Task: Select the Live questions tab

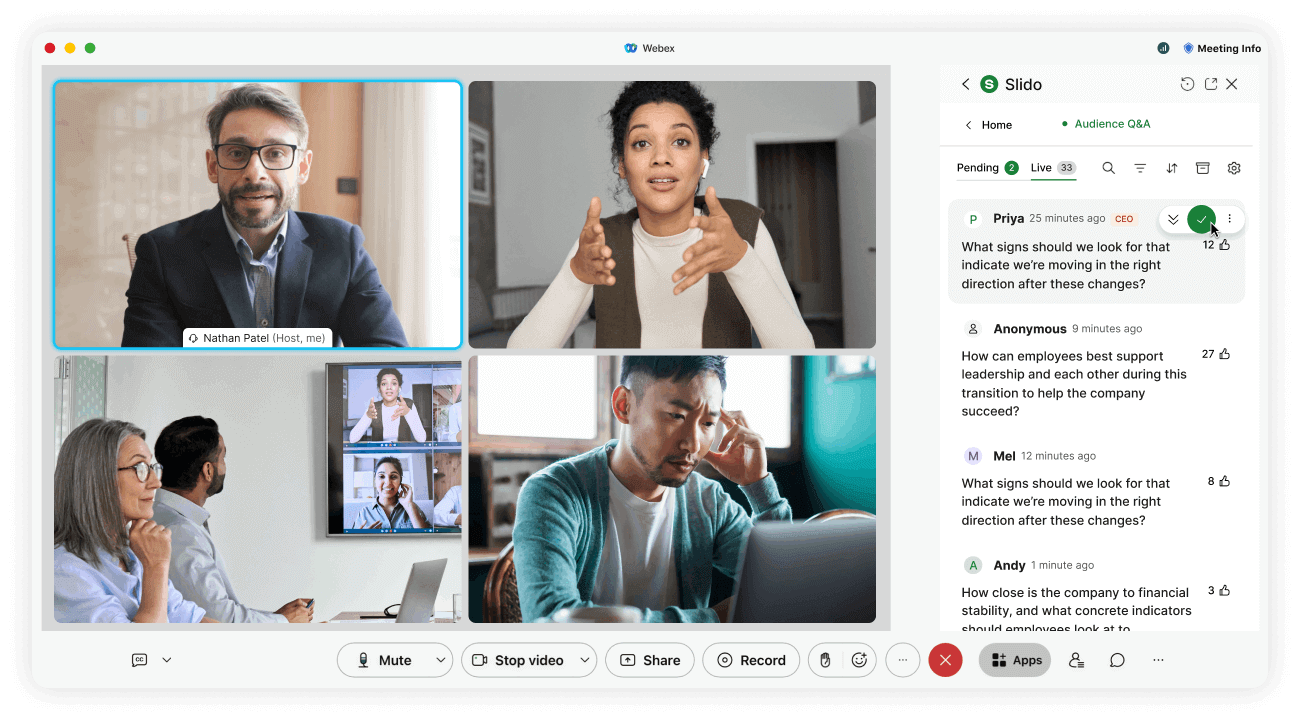Action: tap(1042, 168)
